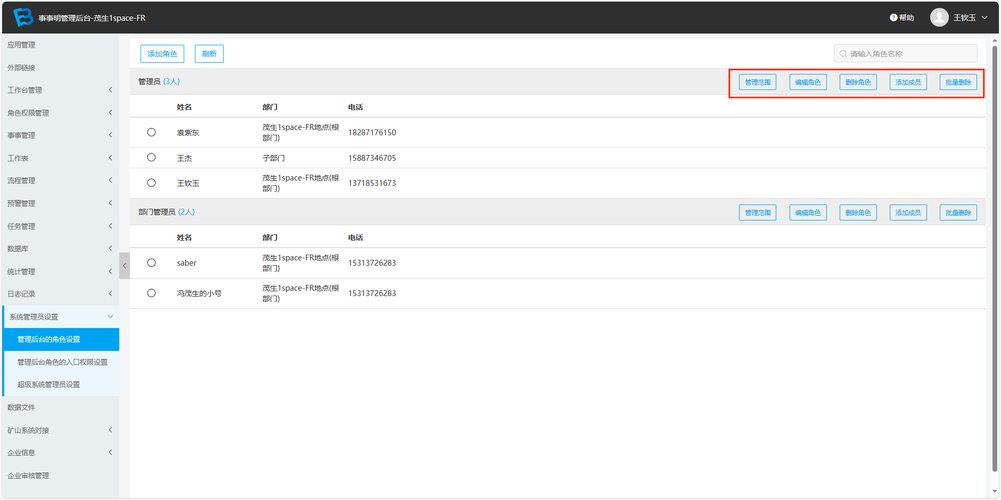
Task: Click the 添加角色 button
Action: click(x=162, y=54)
